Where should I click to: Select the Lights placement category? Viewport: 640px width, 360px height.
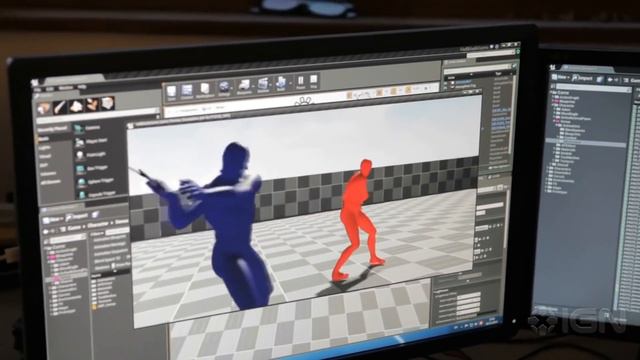coord(44,148)
